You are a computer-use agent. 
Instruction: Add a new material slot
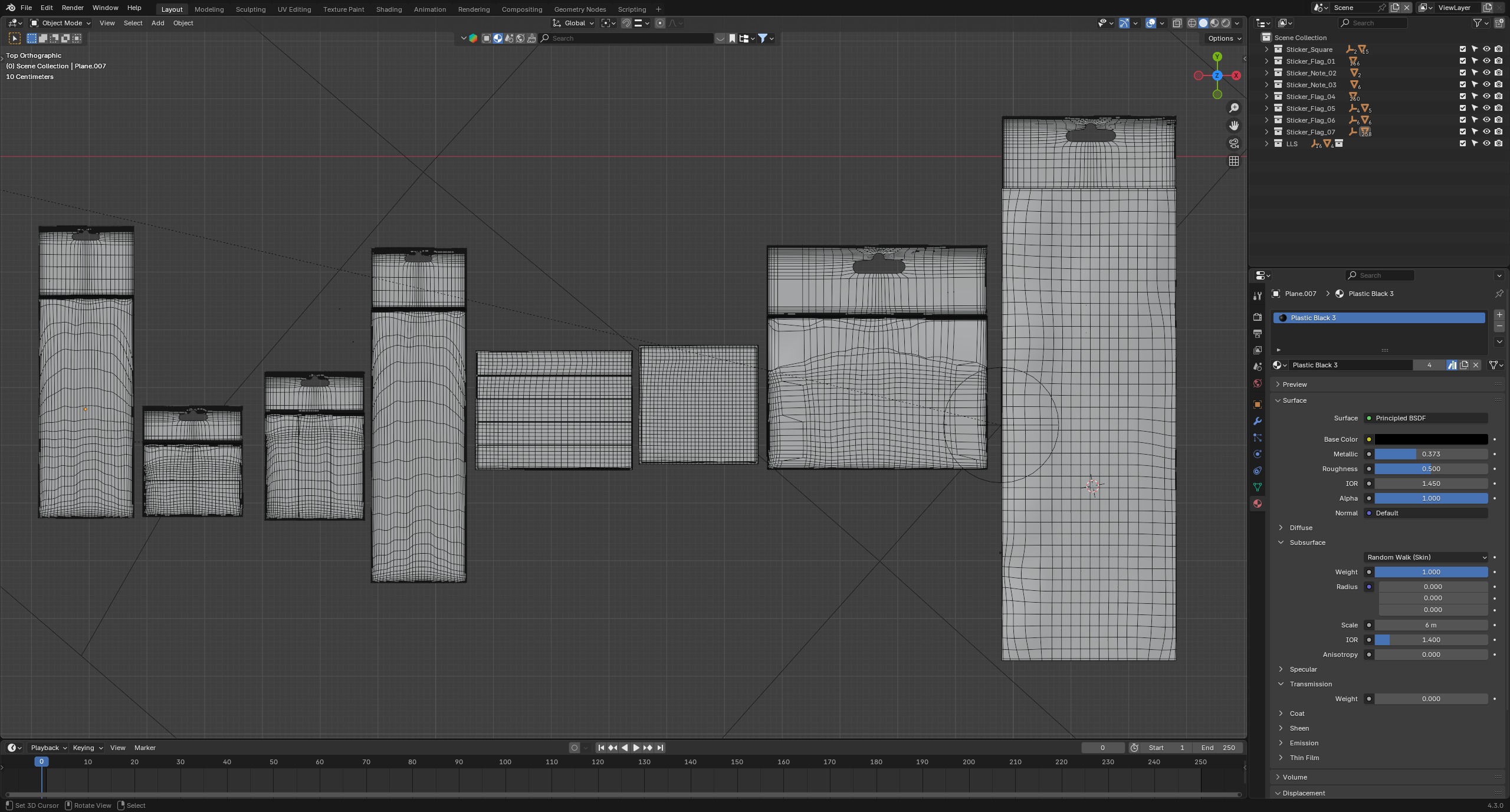point(1499,315)
